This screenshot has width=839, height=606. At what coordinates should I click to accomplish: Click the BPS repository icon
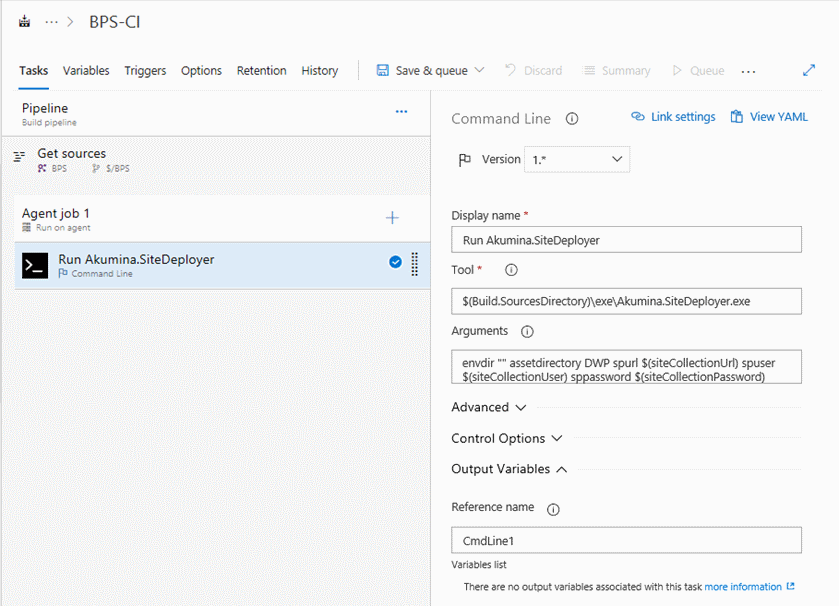(42, 168)
